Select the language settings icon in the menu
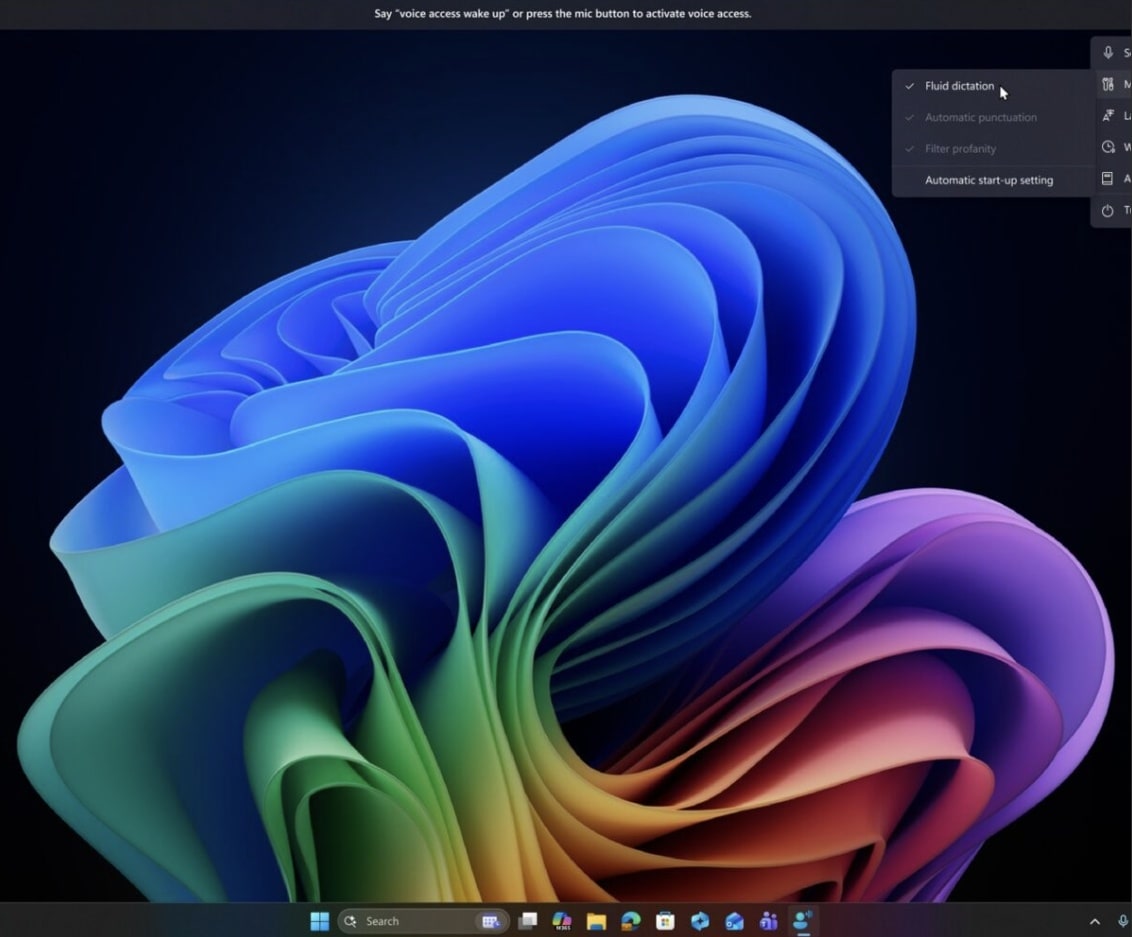 (x=1109, y=115)
